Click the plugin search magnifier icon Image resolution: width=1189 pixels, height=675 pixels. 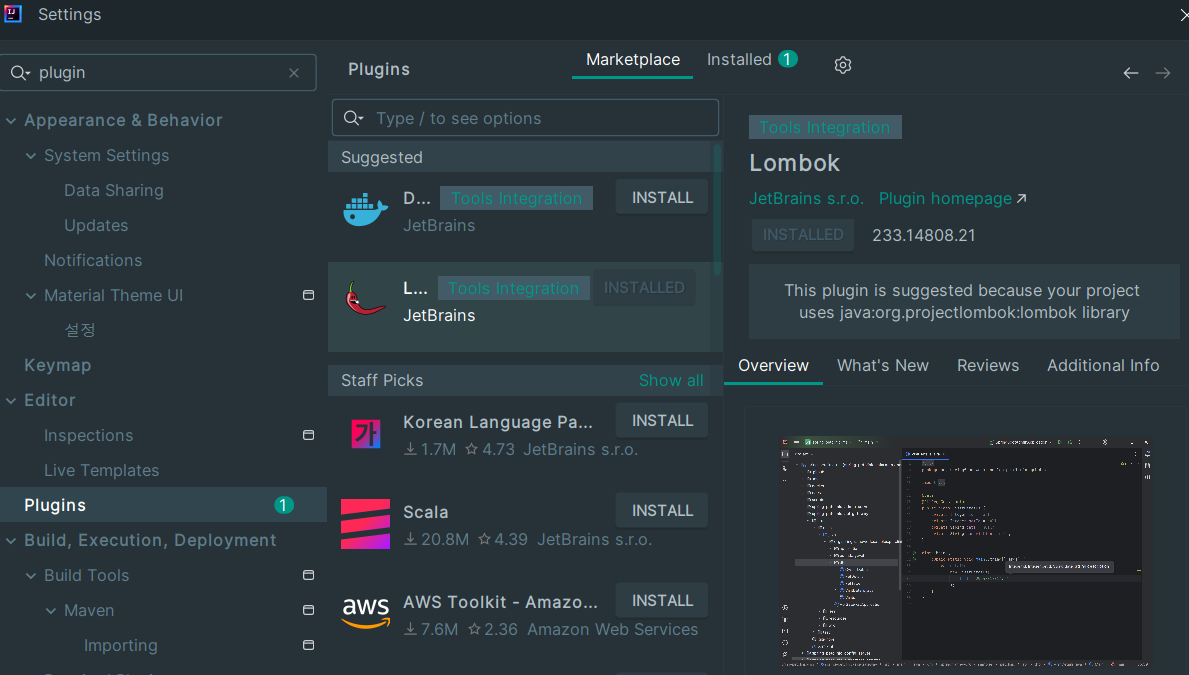click(353, 118)
